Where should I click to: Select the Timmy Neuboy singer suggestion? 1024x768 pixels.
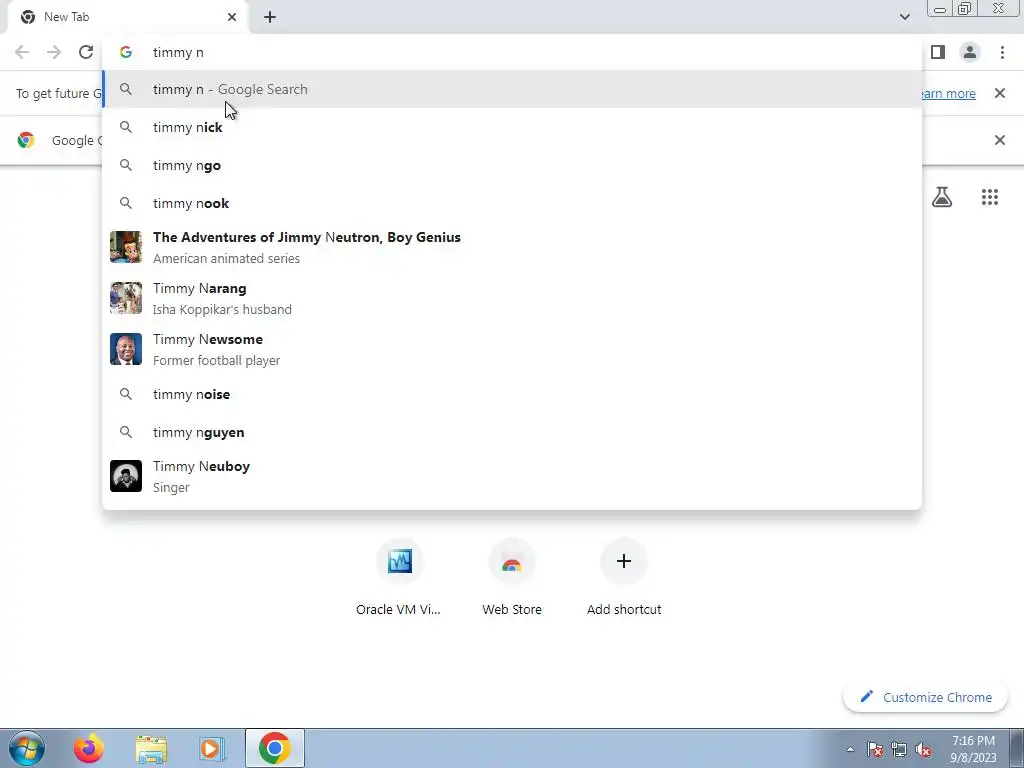pyautogui.click(x=512, y=476)
